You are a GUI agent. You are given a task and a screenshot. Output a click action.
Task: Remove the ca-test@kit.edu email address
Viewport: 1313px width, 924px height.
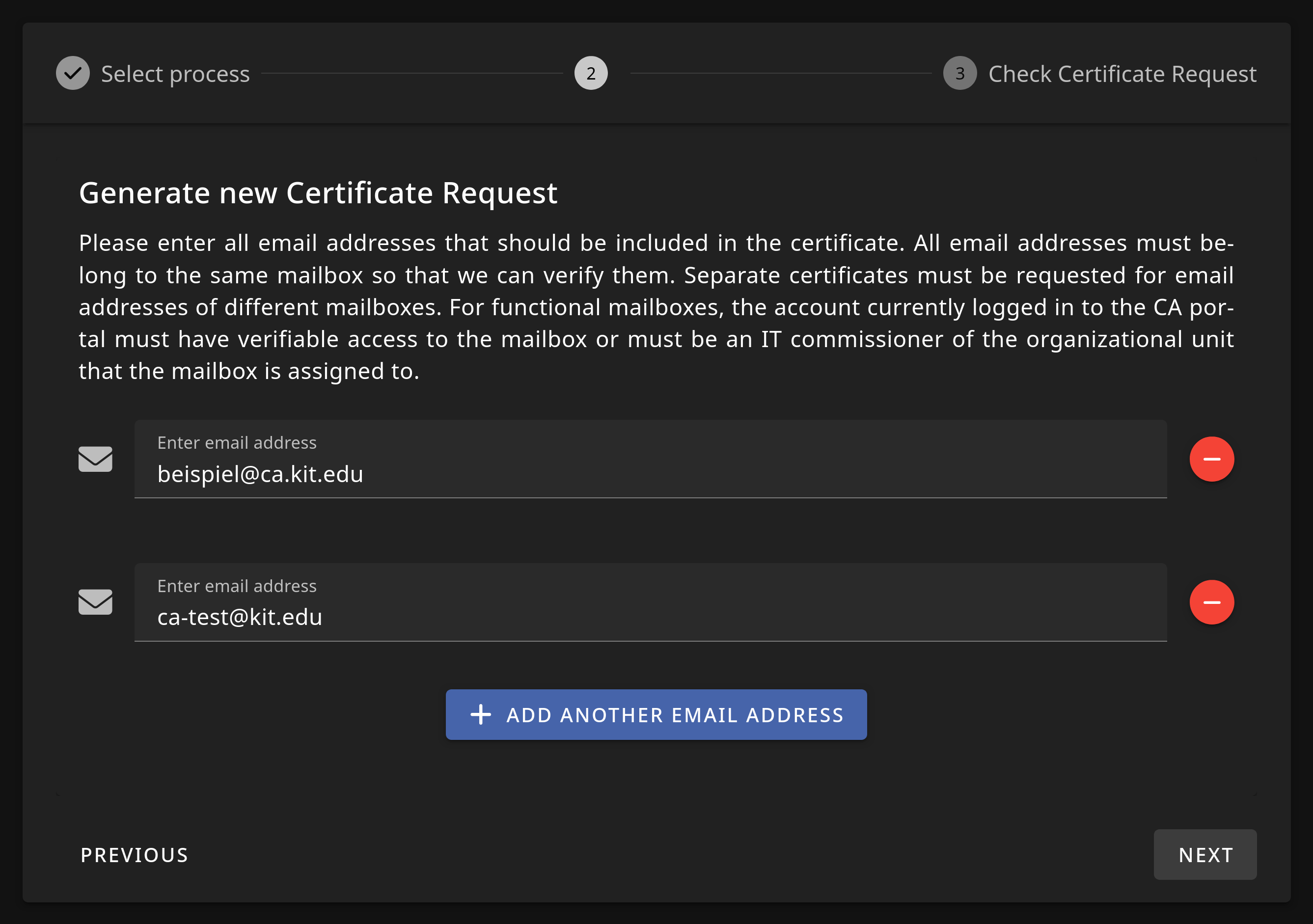coord(1211,602)
